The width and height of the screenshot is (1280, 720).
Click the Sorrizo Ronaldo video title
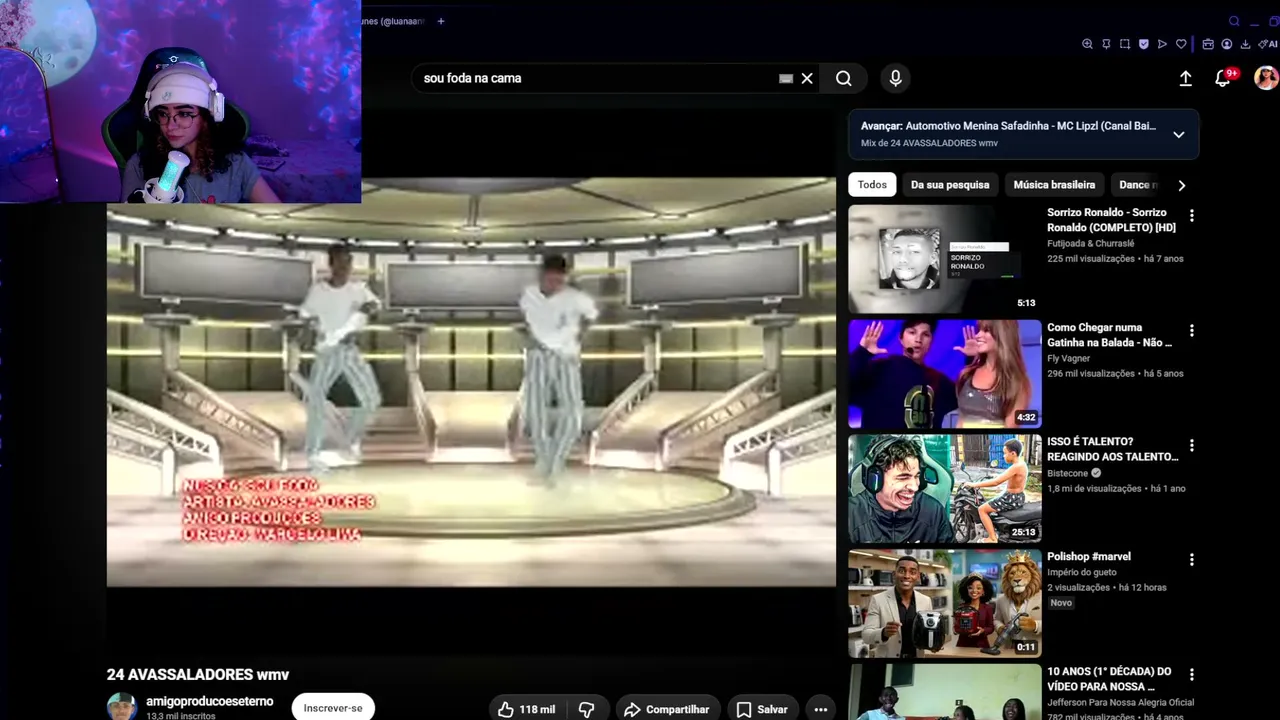point(1111,220)
